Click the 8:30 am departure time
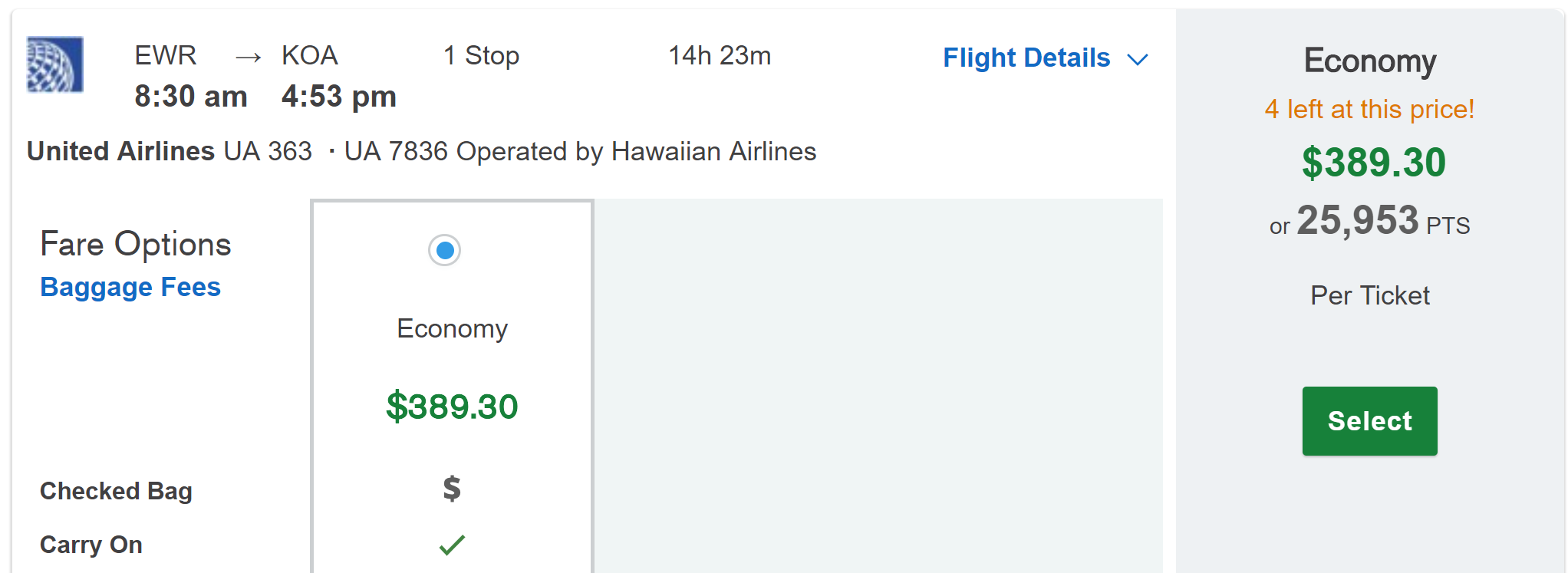Screen dimensions: 1568x573 tap(191, 97)
